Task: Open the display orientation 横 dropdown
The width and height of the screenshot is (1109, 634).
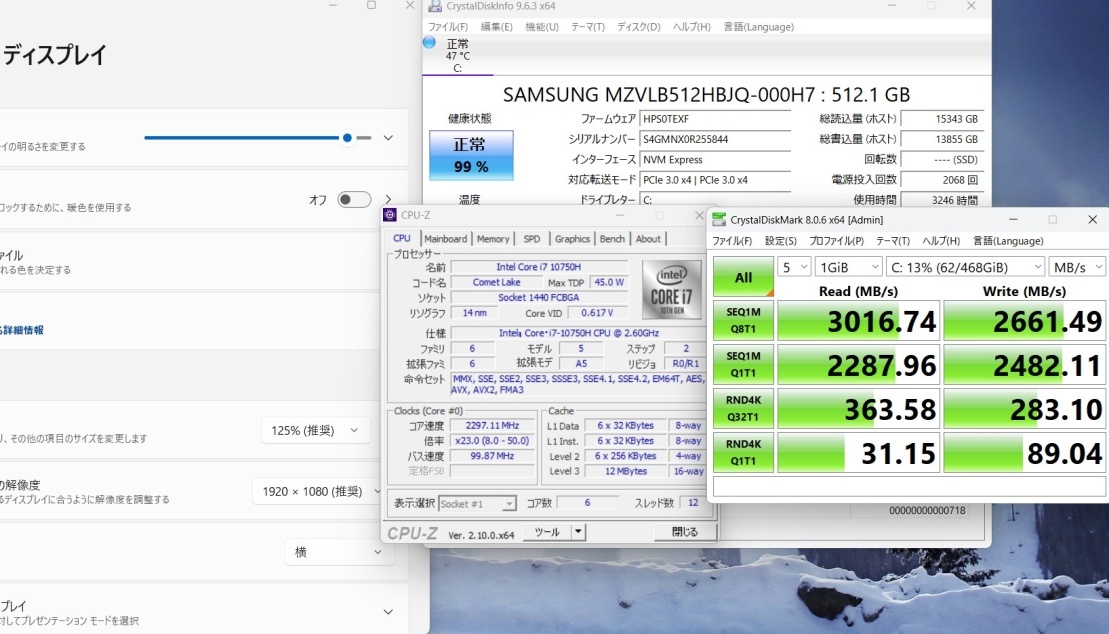Action: click(x=337, y=552)
